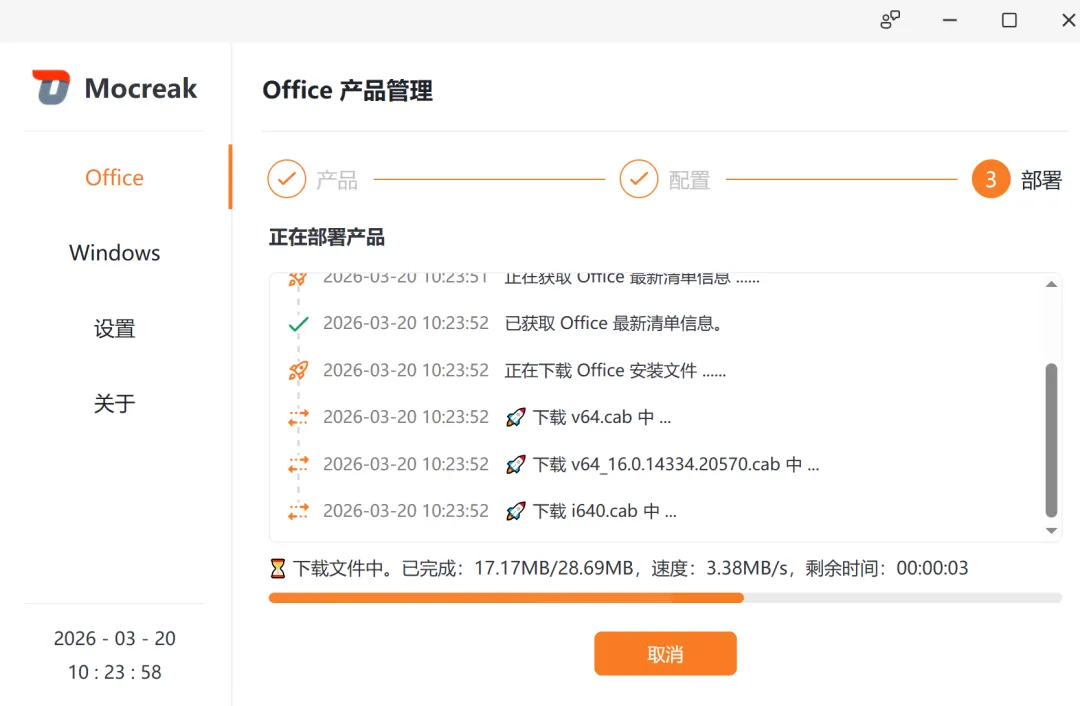Click the 正在下载 Office 安装文件 log entry
The height and width of the screenshot is (706, 1080).
pyautogui.click(x=615, y=371)
